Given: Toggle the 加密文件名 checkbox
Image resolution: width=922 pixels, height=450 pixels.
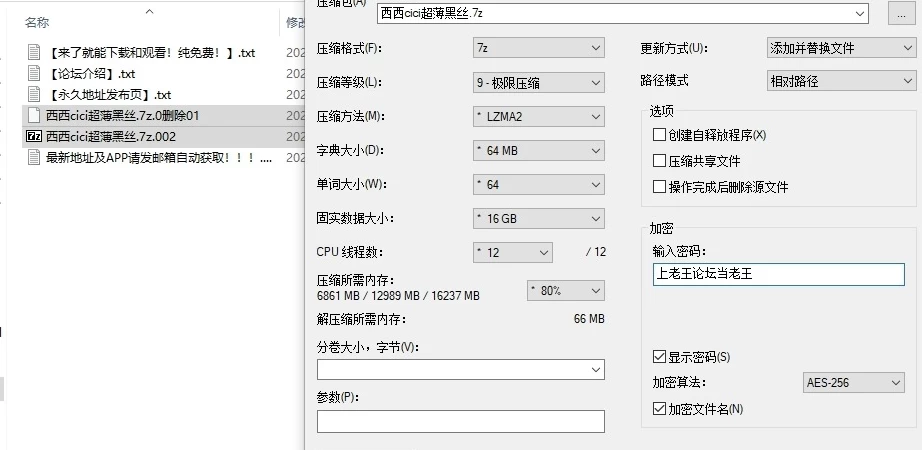Looking at the screenshot, I should click(659, 409).
